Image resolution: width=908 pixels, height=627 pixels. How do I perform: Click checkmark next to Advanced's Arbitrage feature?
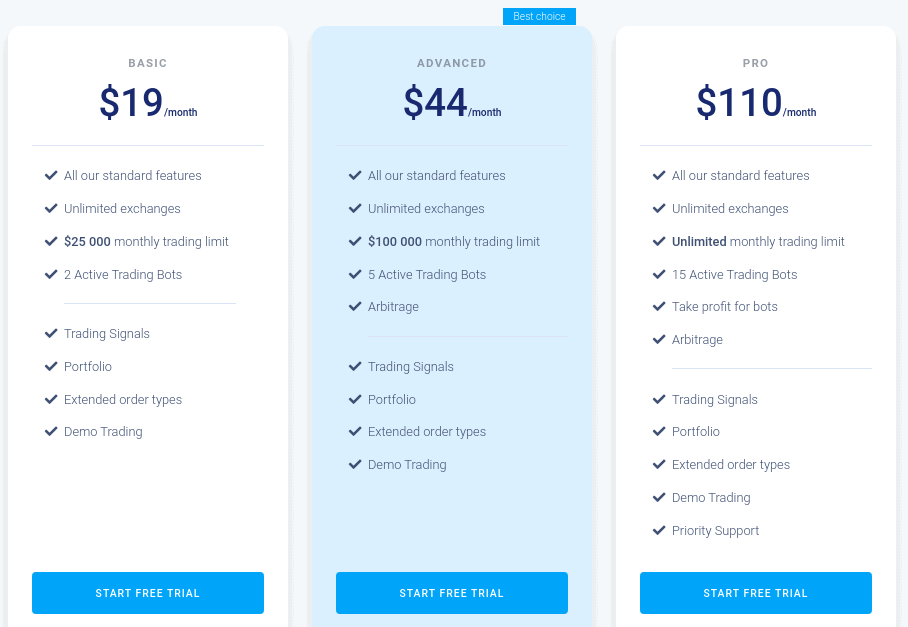point(355,306)
